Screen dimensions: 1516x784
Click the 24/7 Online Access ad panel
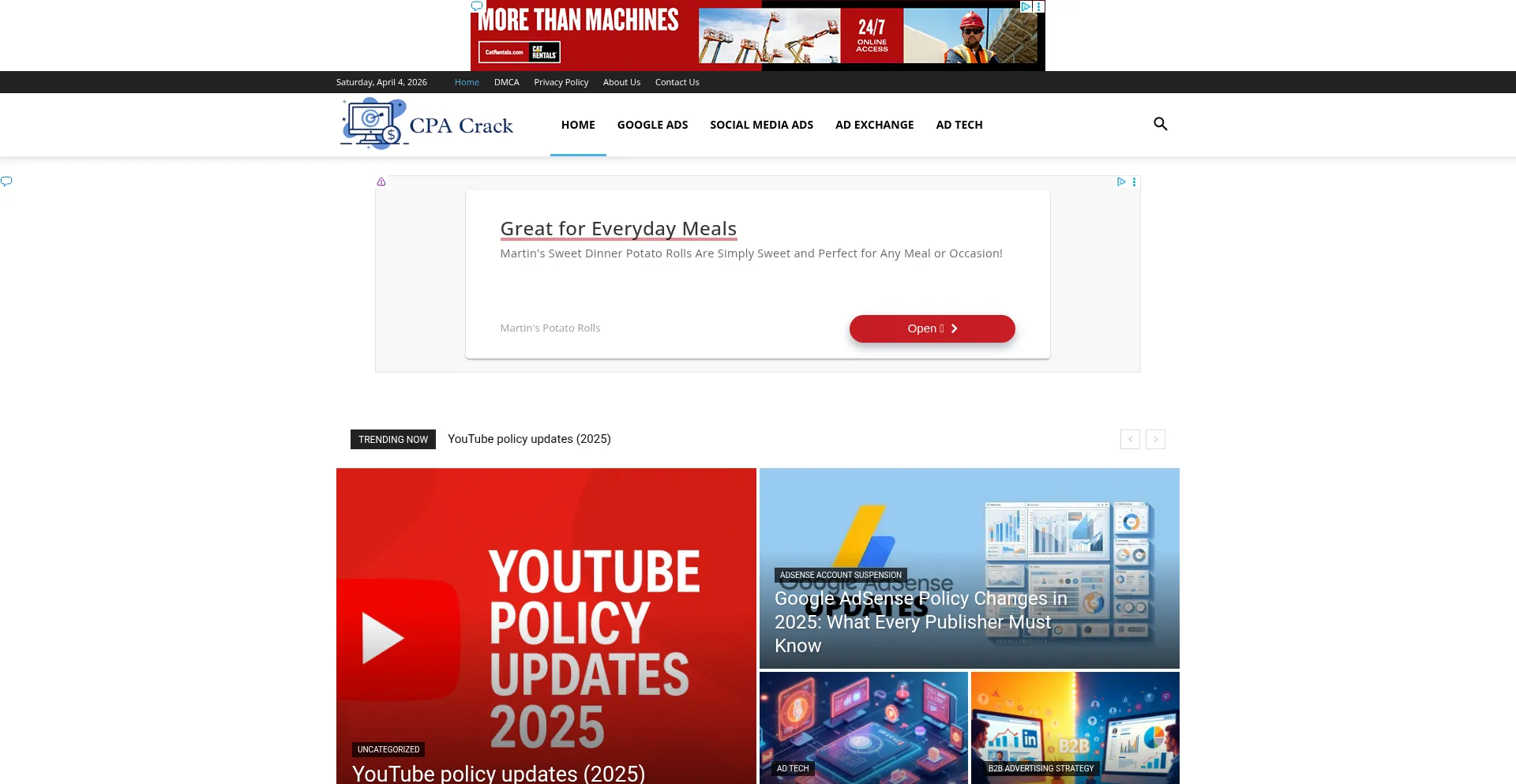[872, 36]
